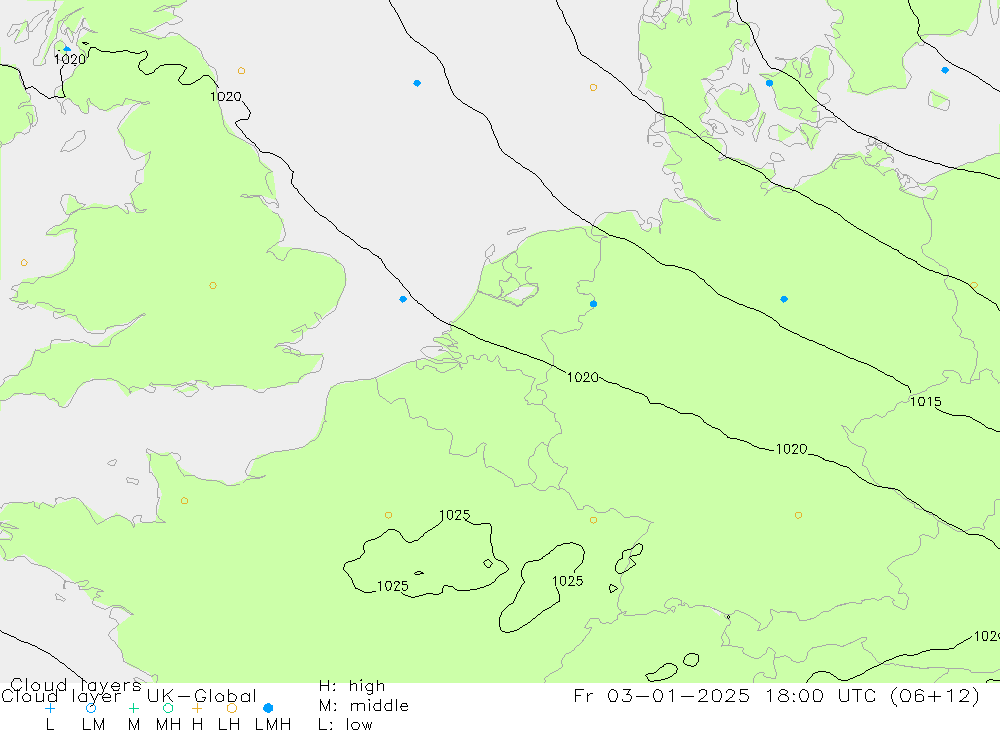The width and height of the screenshot is (1000, 733).
Task: Select the blue LMH dot on Dutch-German border
Action: click(x=594, y=304)
